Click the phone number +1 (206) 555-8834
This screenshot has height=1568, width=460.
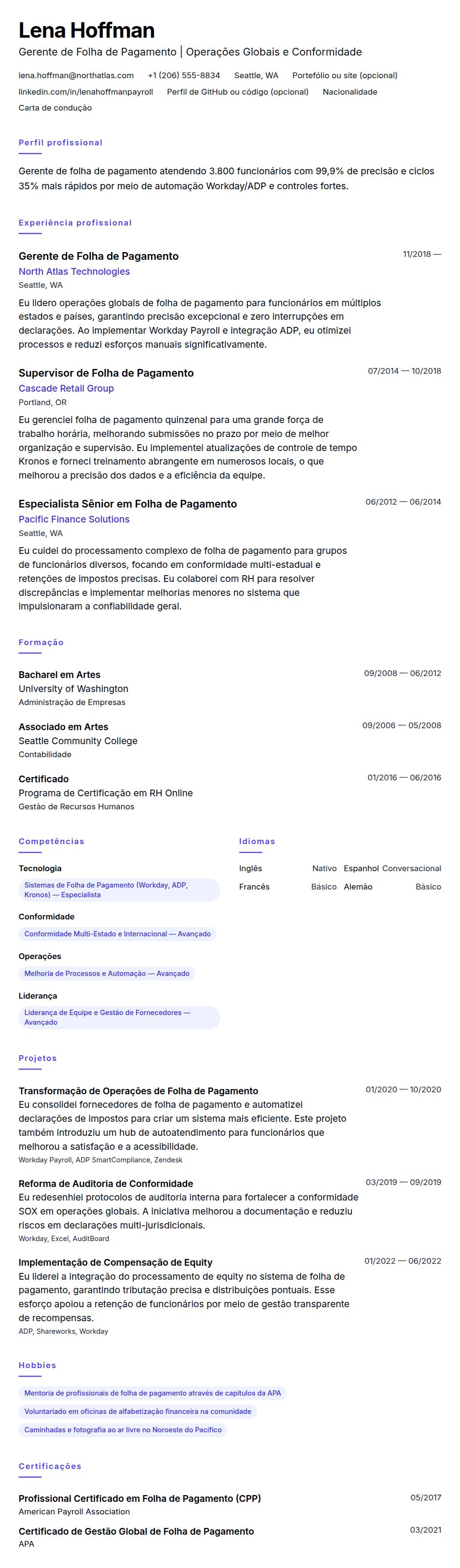coord(184,75)
